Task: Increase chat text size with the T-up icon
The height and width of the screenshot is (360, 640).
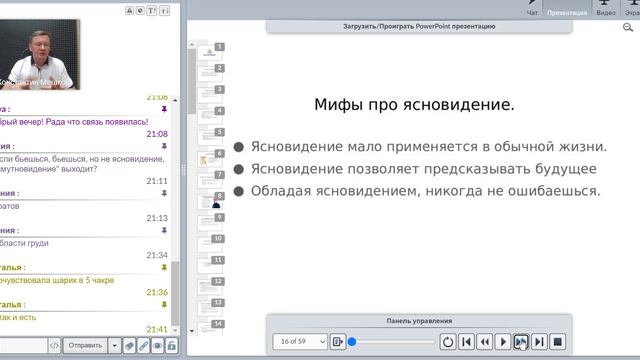Action: click(x=151, y=11)
